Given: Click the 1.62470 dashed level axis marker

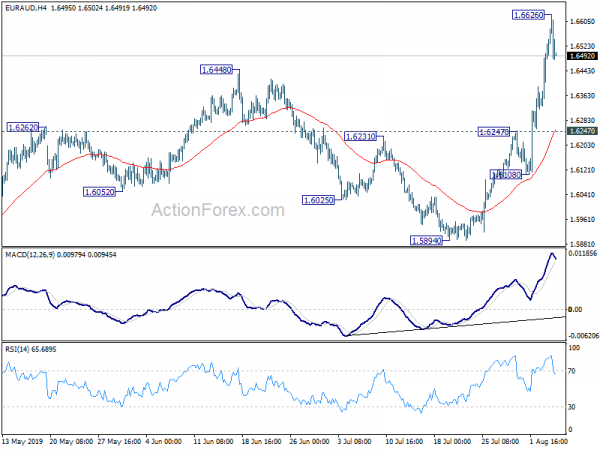Looking at the screenshot, I should pyautogui.click(x=582, y=131).
